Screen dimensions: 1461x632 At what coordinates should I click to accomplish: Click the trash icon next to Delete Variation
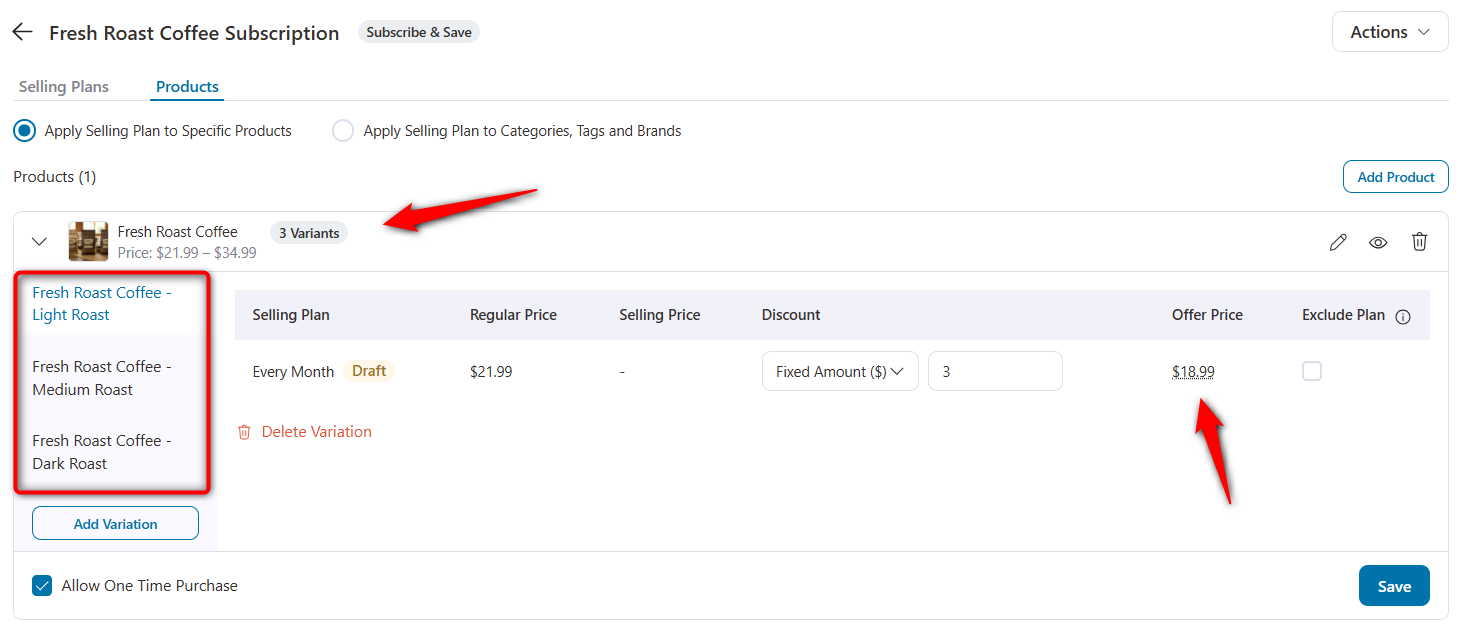244,431
